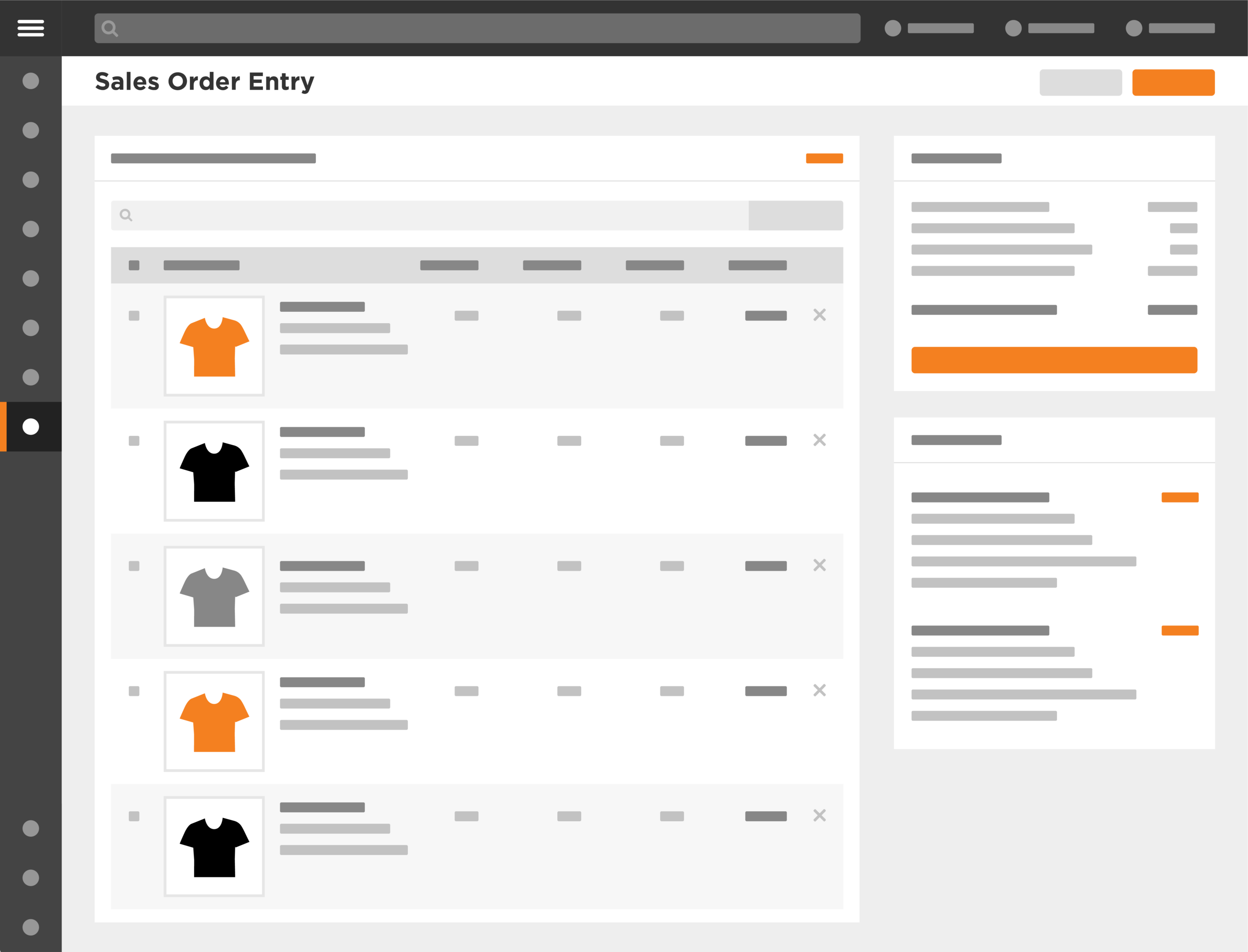Screen dimensions: 1248x952
Task: Open the hamburger menu icon
Action: [31, 28]
